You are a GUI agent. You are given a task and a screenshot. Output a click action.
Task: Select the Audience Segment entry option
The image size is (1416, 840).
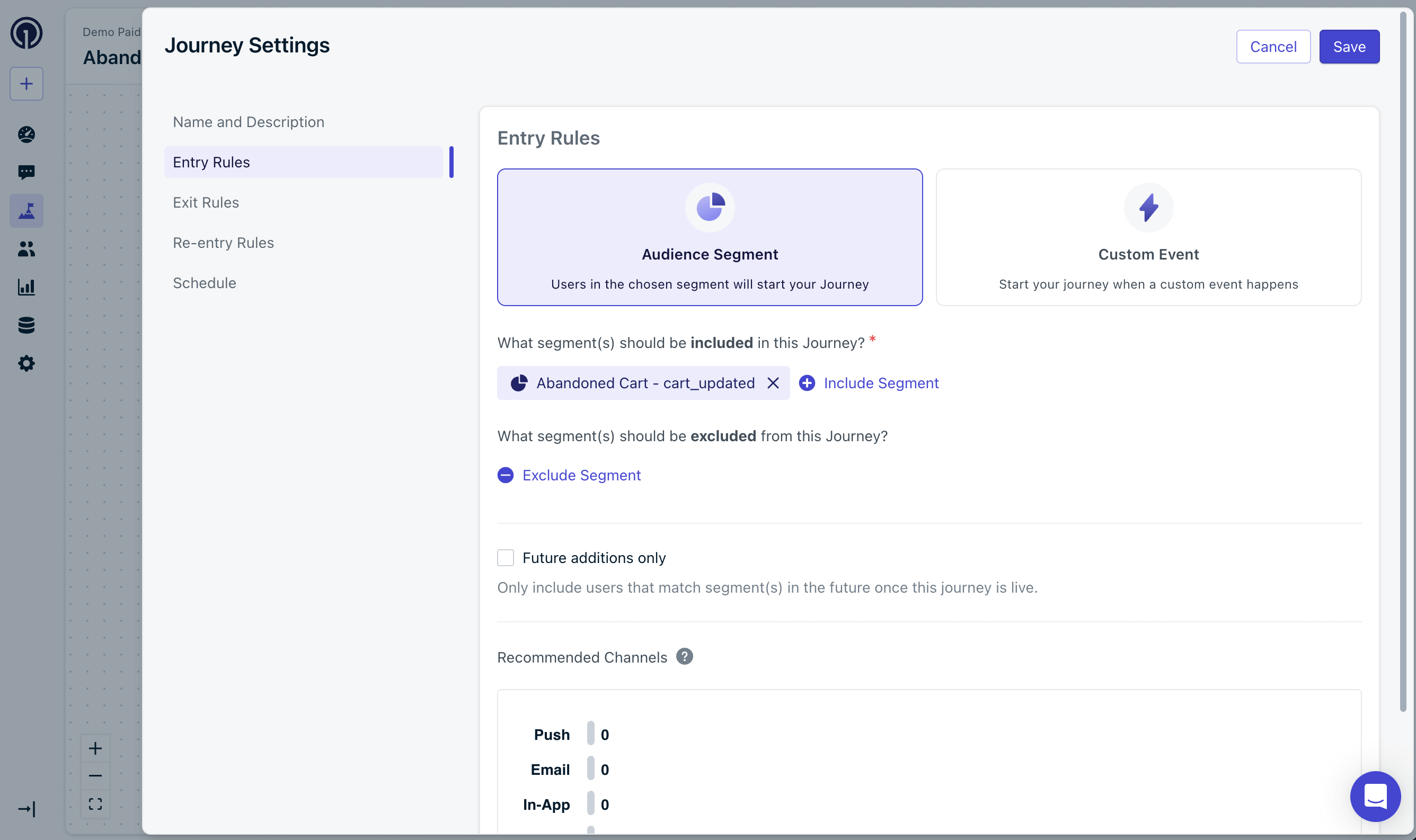click(710, 237)
